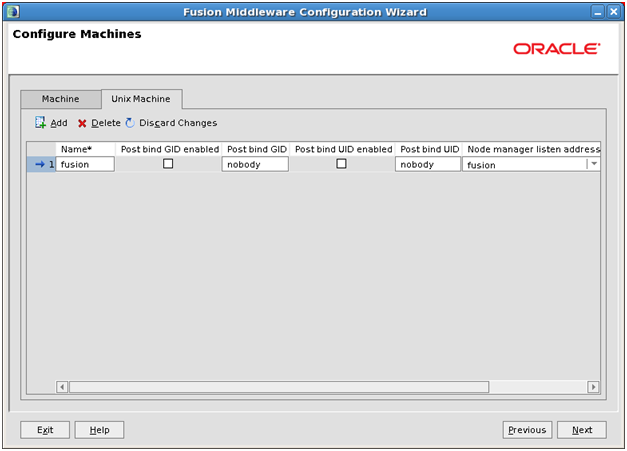Click Node manager listen address header
Image resolution: width=627 pixels, height=451 pixels.
click(x=532, y=149)
